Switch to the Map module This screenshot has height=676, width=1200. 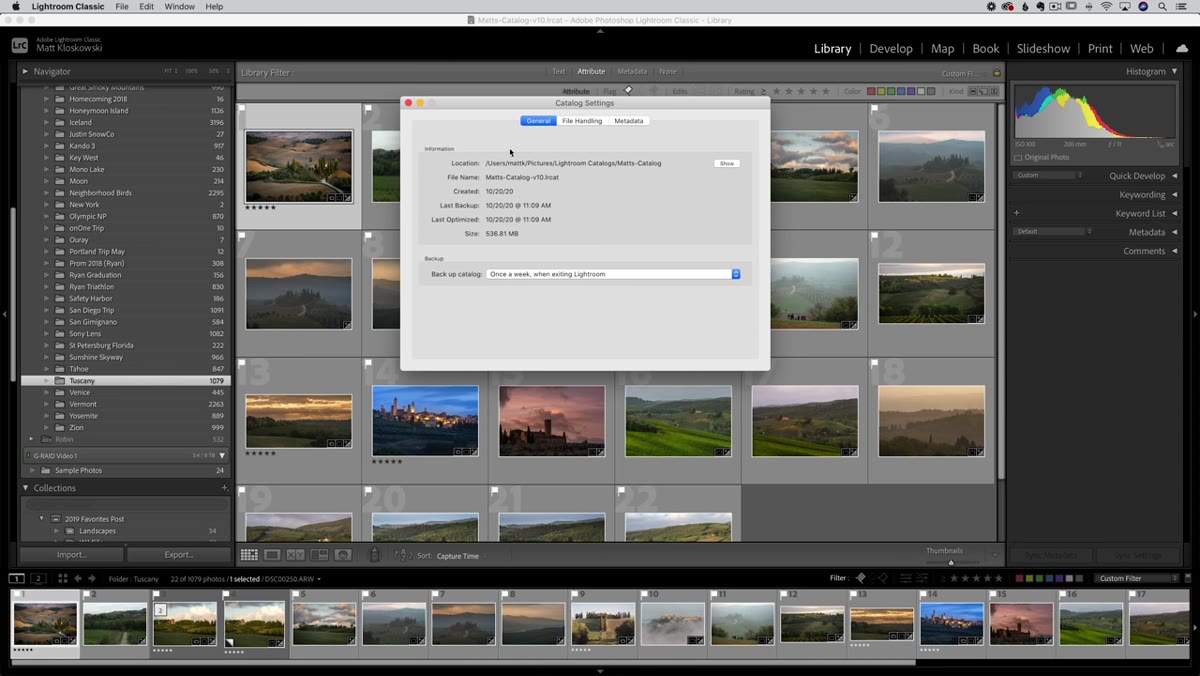coord(942,48)
